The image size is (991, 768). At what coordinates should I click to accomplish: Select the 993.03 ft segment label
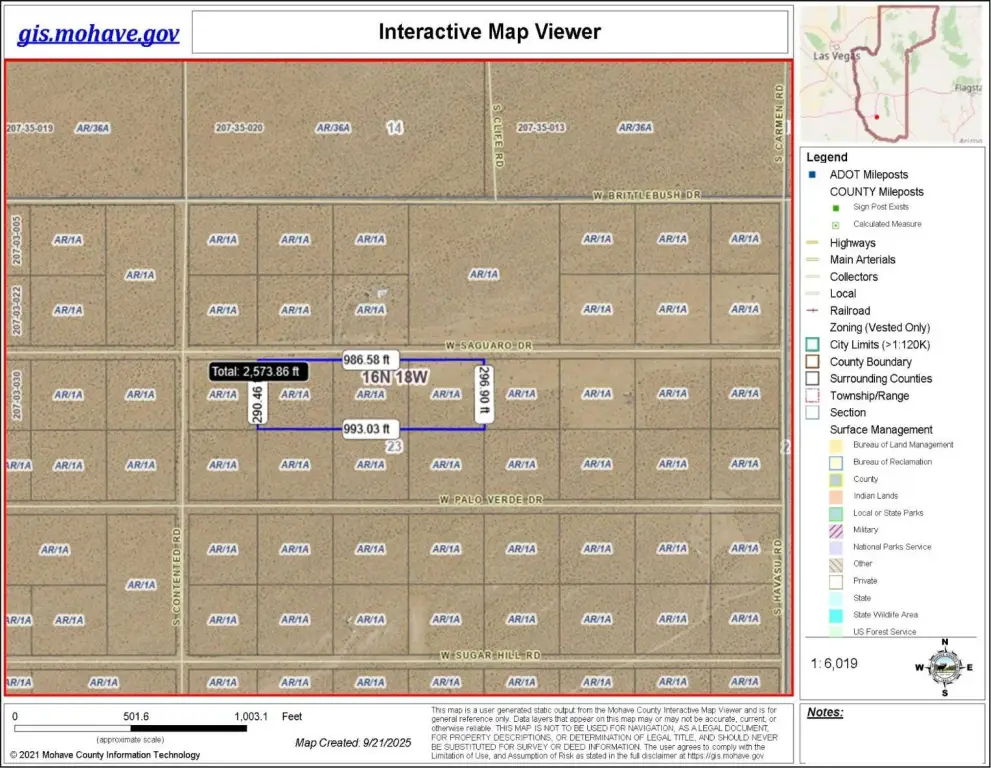(x=370, y=428)
